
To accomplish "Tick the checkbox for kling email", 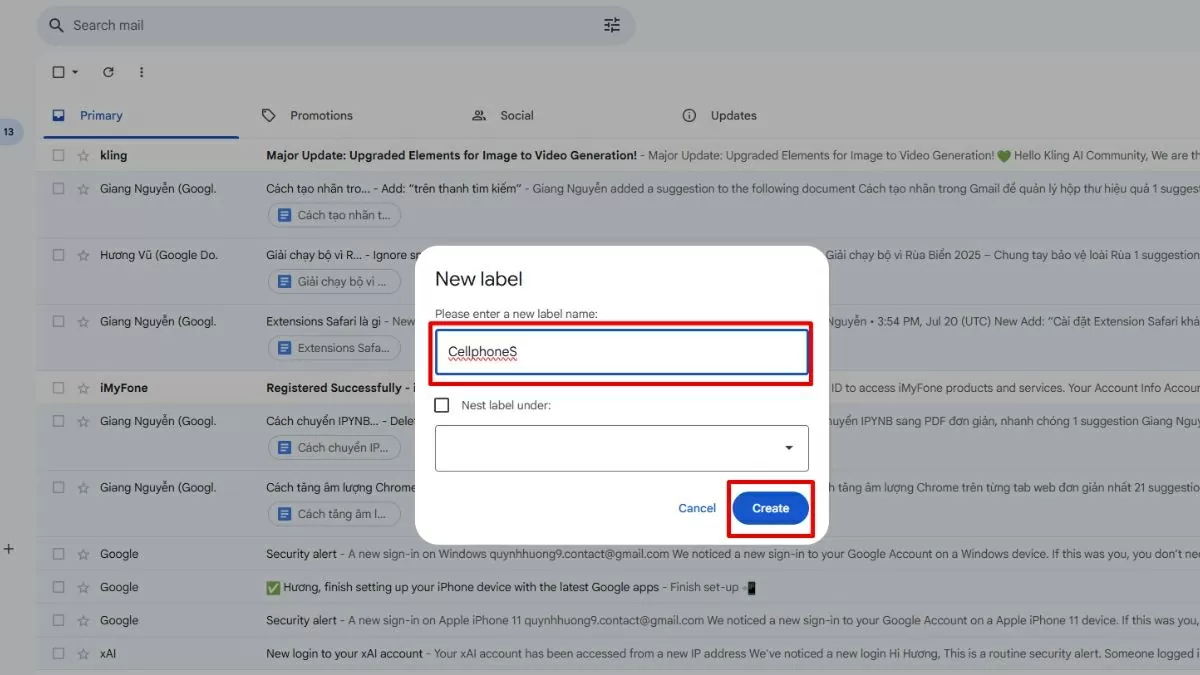I will [x=58, y=156].
